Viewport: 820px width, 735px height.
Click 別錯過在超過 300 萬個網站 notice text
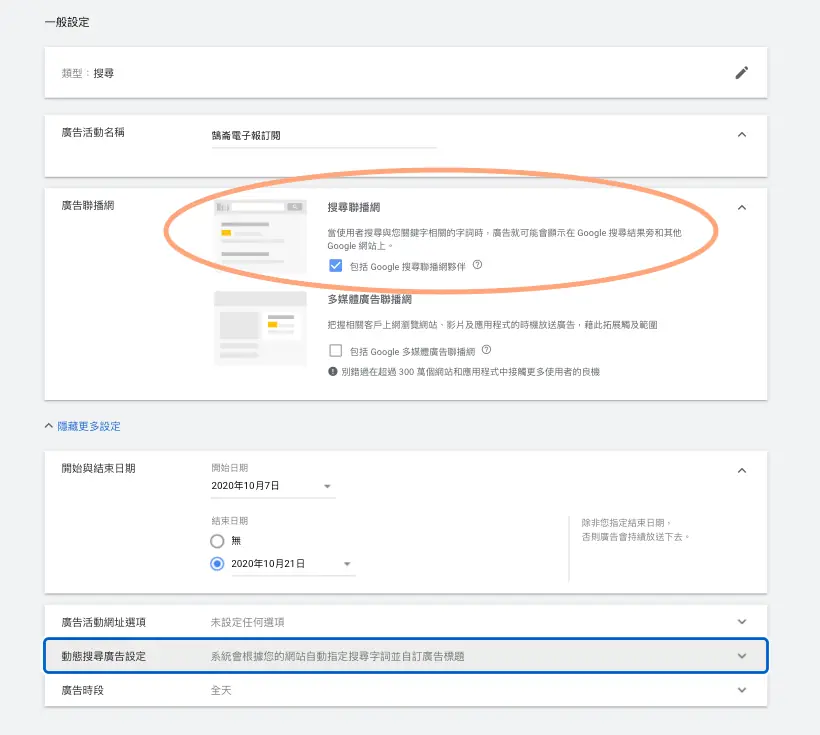pyautogui.click(x=470, y=372)
